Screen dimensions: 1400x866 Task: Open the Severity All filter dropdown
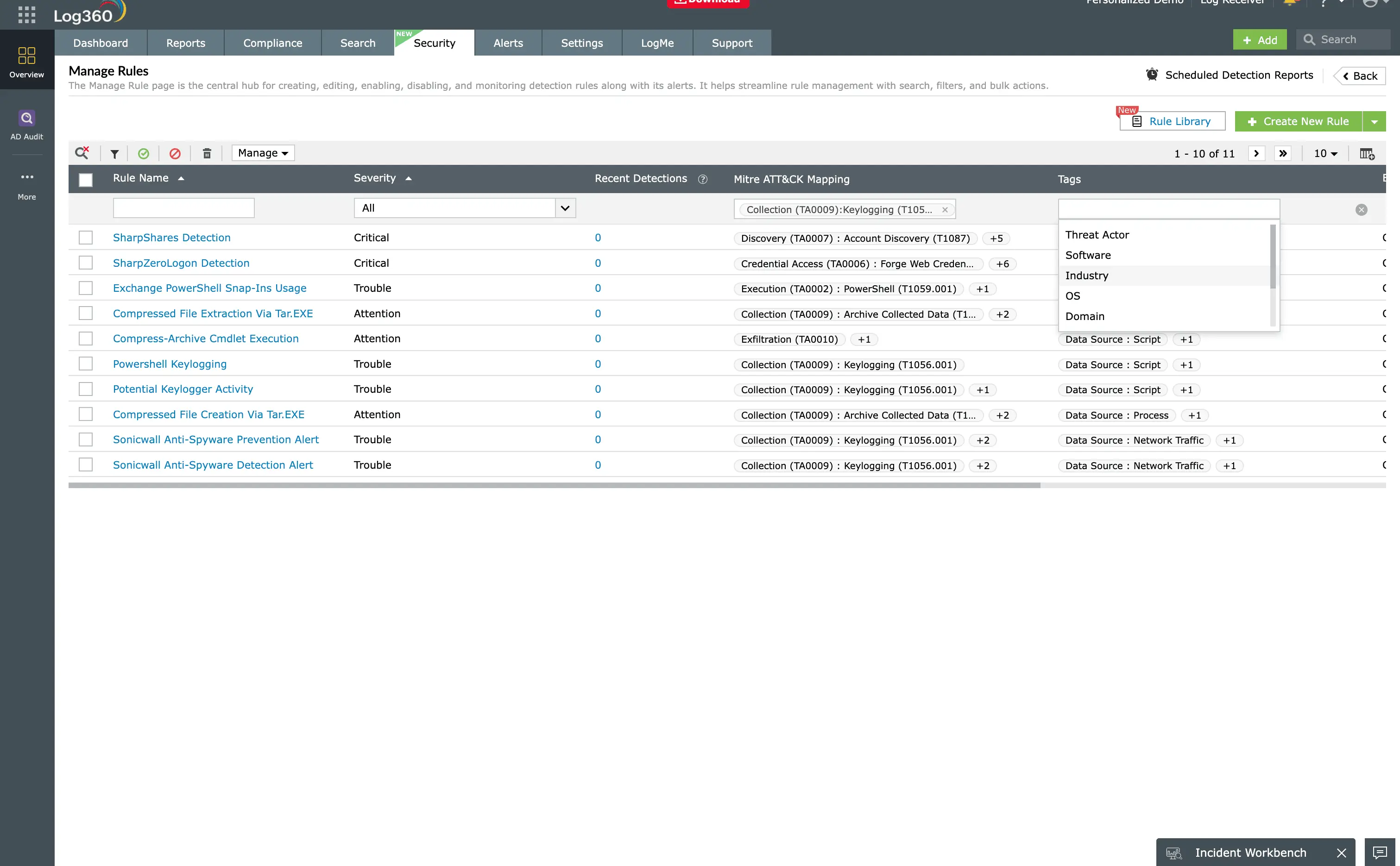465,208
